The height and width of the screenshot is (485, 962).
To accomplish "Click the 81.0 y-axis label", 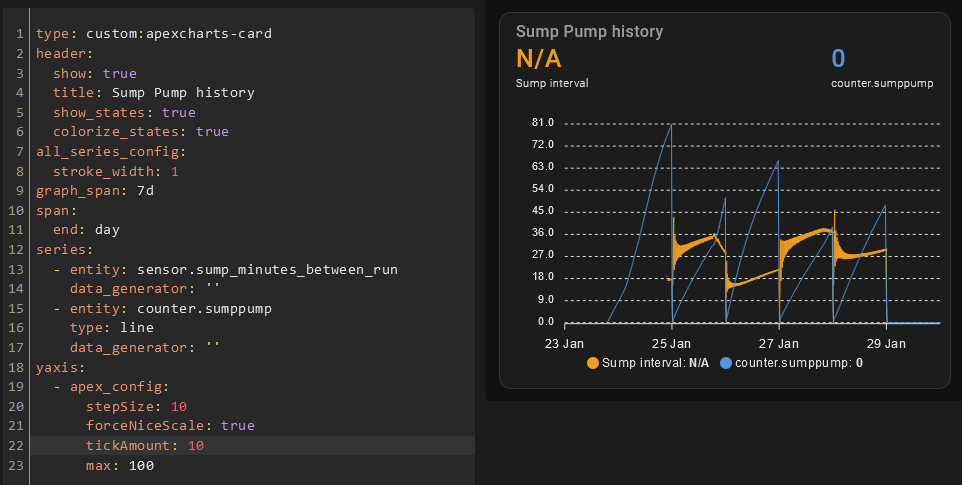I will (x=544, y=123).
